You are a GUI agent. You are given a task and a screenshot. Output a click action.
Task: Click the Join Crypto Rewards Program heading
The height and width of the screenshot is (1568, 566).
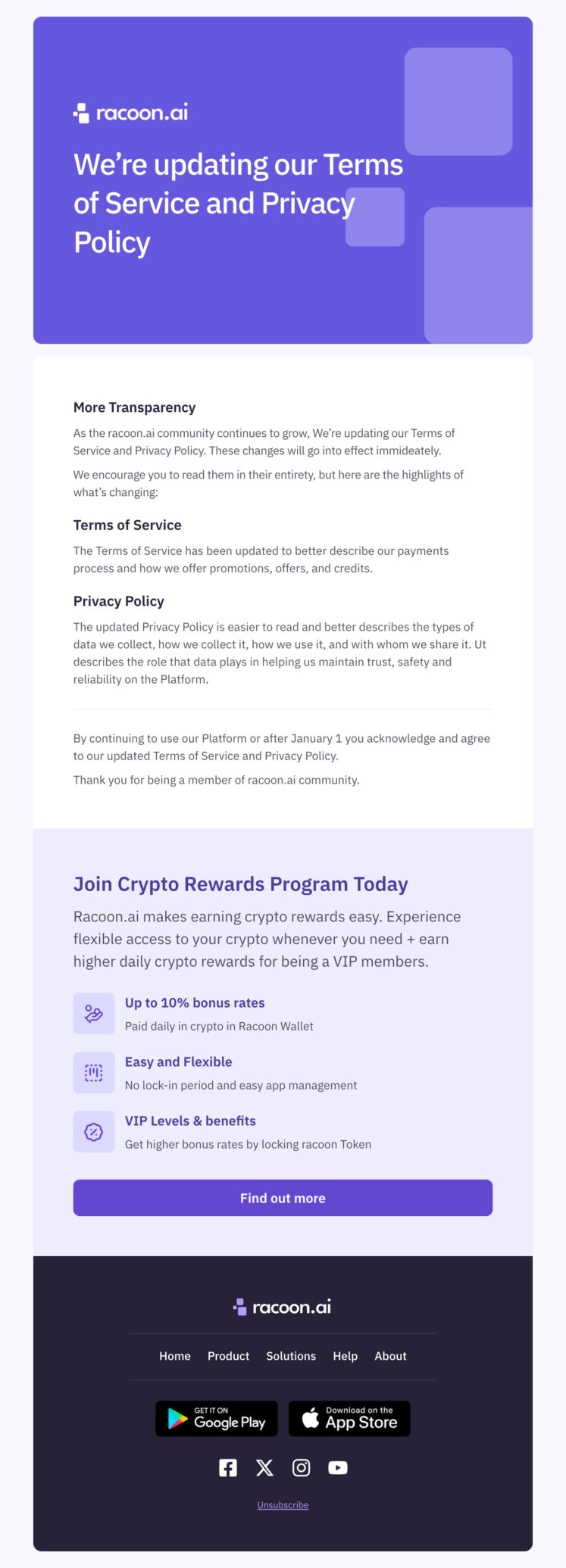click(240, 884)
